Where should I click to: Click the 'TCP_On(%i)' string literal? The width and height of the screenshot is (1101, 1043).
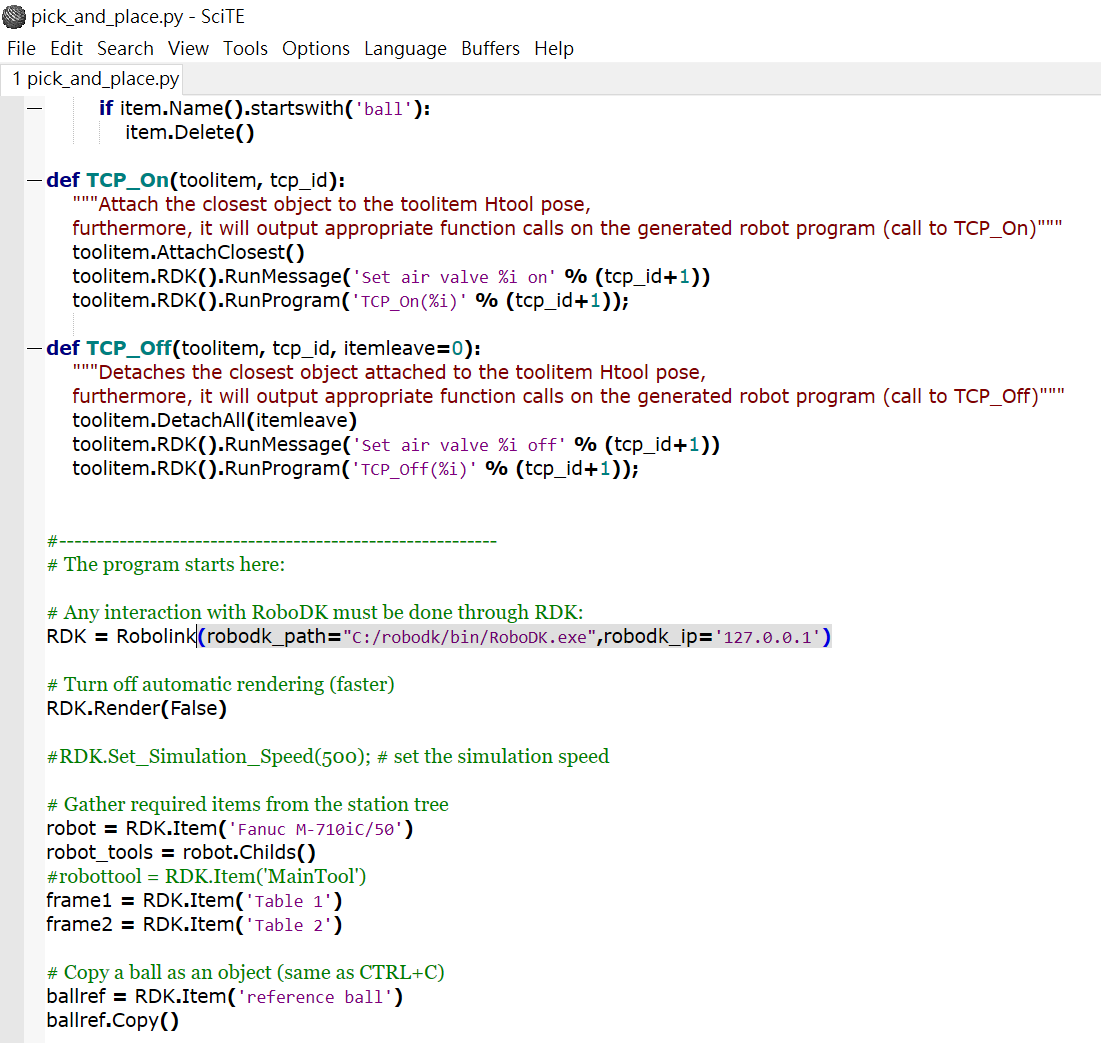[409, 301]
